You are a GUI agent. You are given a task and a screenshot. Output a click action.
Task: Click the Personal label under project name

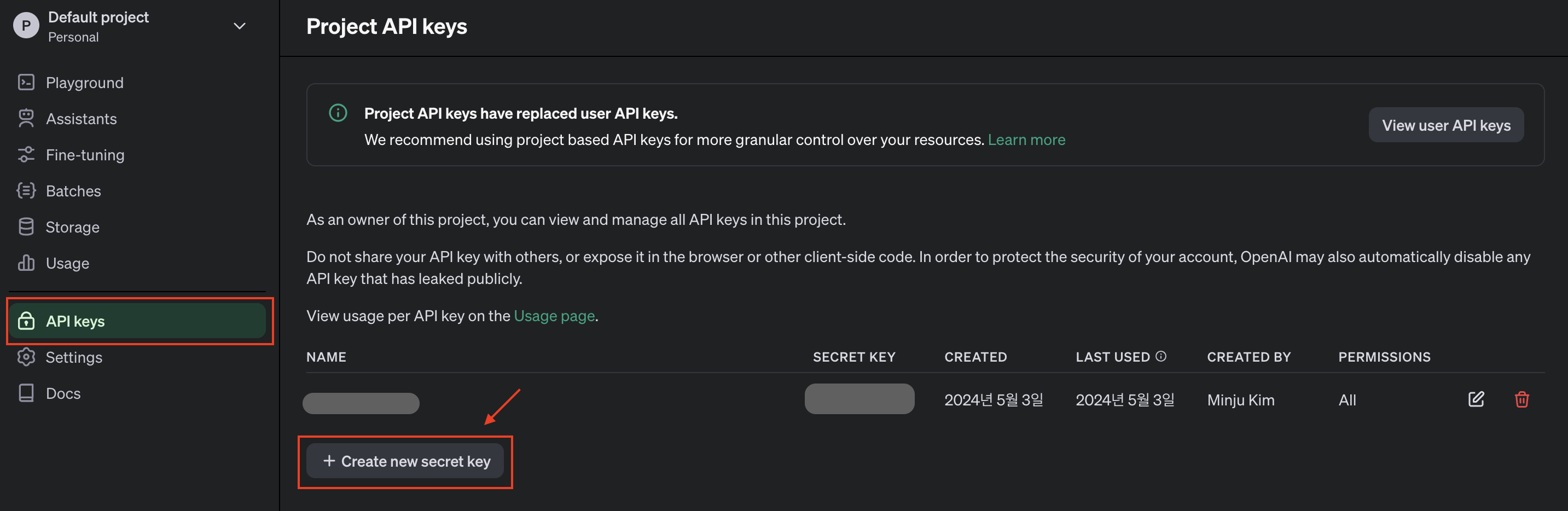(73, 37)
